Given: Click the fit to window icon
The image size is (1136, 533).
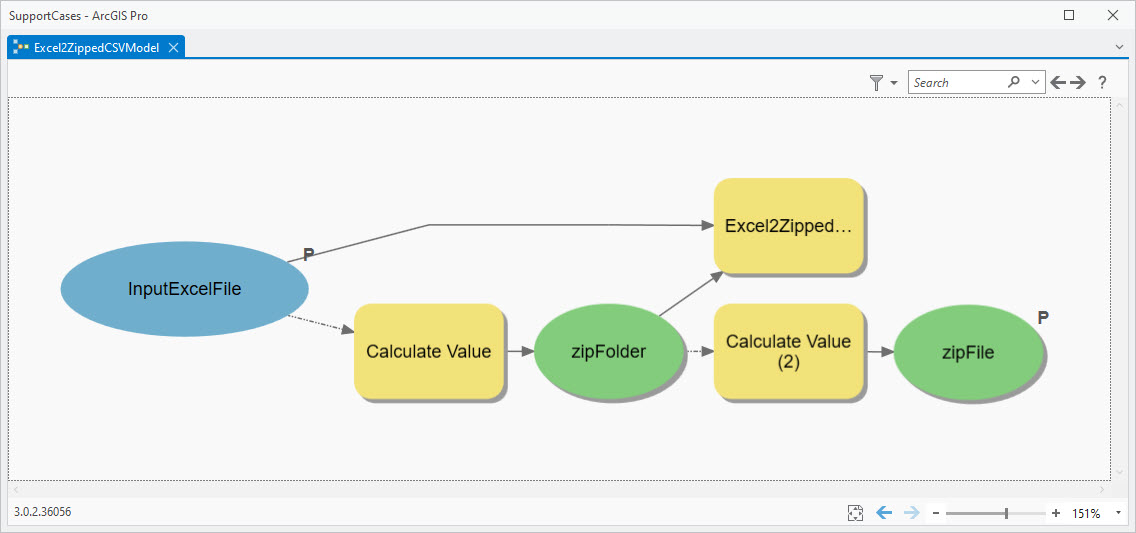Looking at the screenshot, I should [854, 513].
